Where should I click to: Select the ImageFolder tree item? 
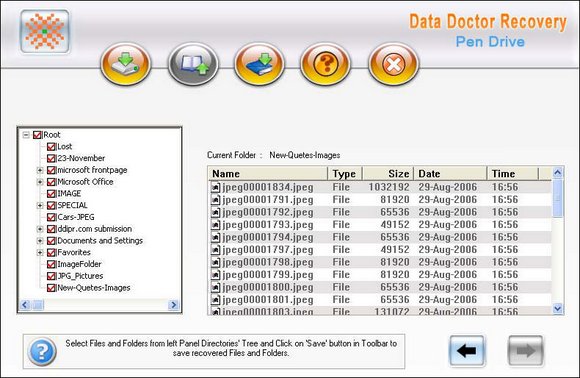tap(79, 264)
